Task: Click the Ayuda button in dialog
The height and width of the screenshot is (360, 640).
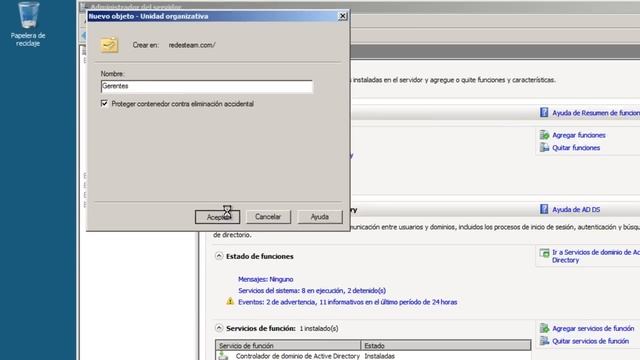Action: (320, 217)
